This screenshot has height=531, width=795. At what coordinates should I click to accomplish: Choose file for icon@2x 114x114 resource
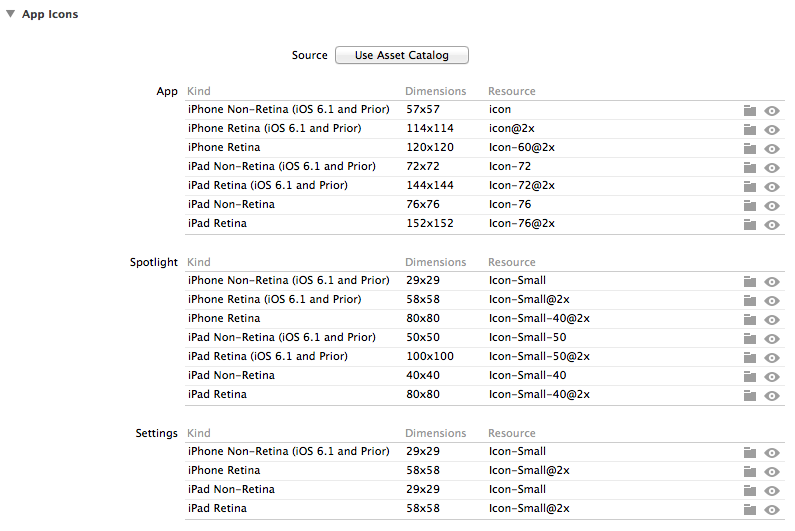[750, 129]
